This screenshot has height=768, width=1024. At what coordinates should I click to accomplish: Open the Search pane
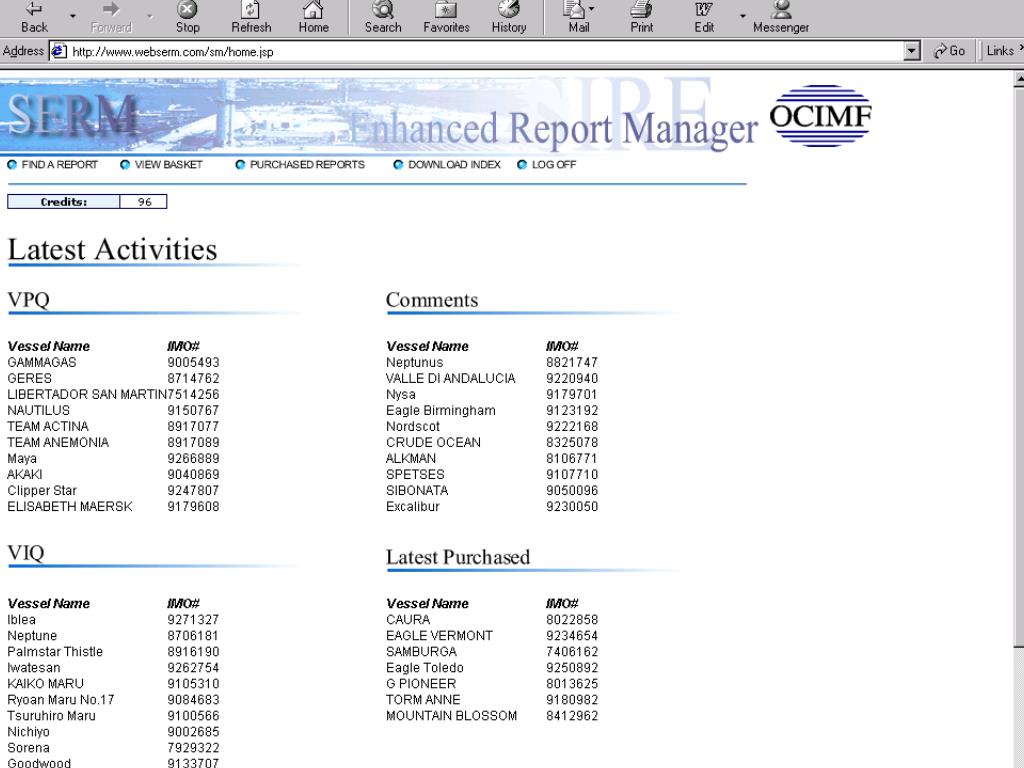[383, 18]
